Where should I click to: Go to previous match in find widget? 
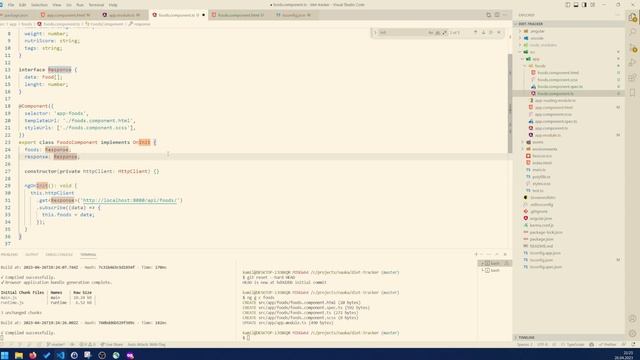pos(476,32)
